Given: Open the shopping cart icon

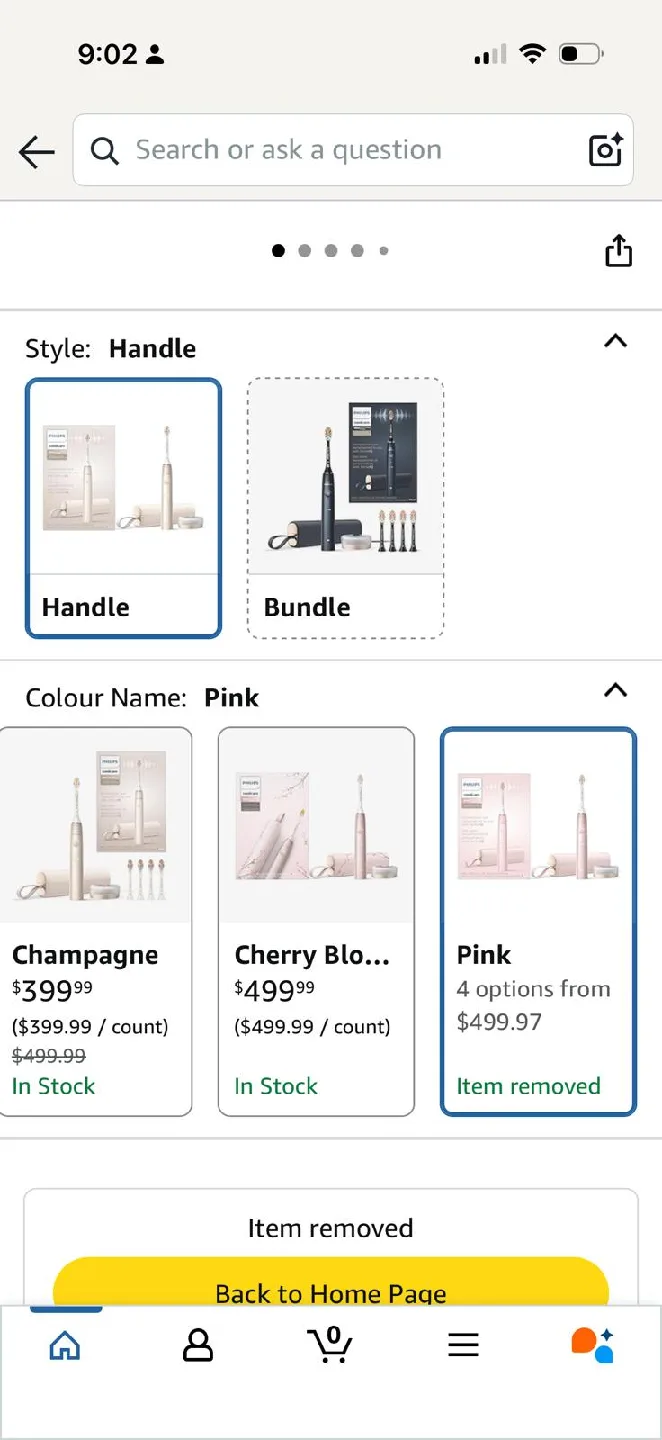Looking at the screenshot, I should coord(330,1345).
